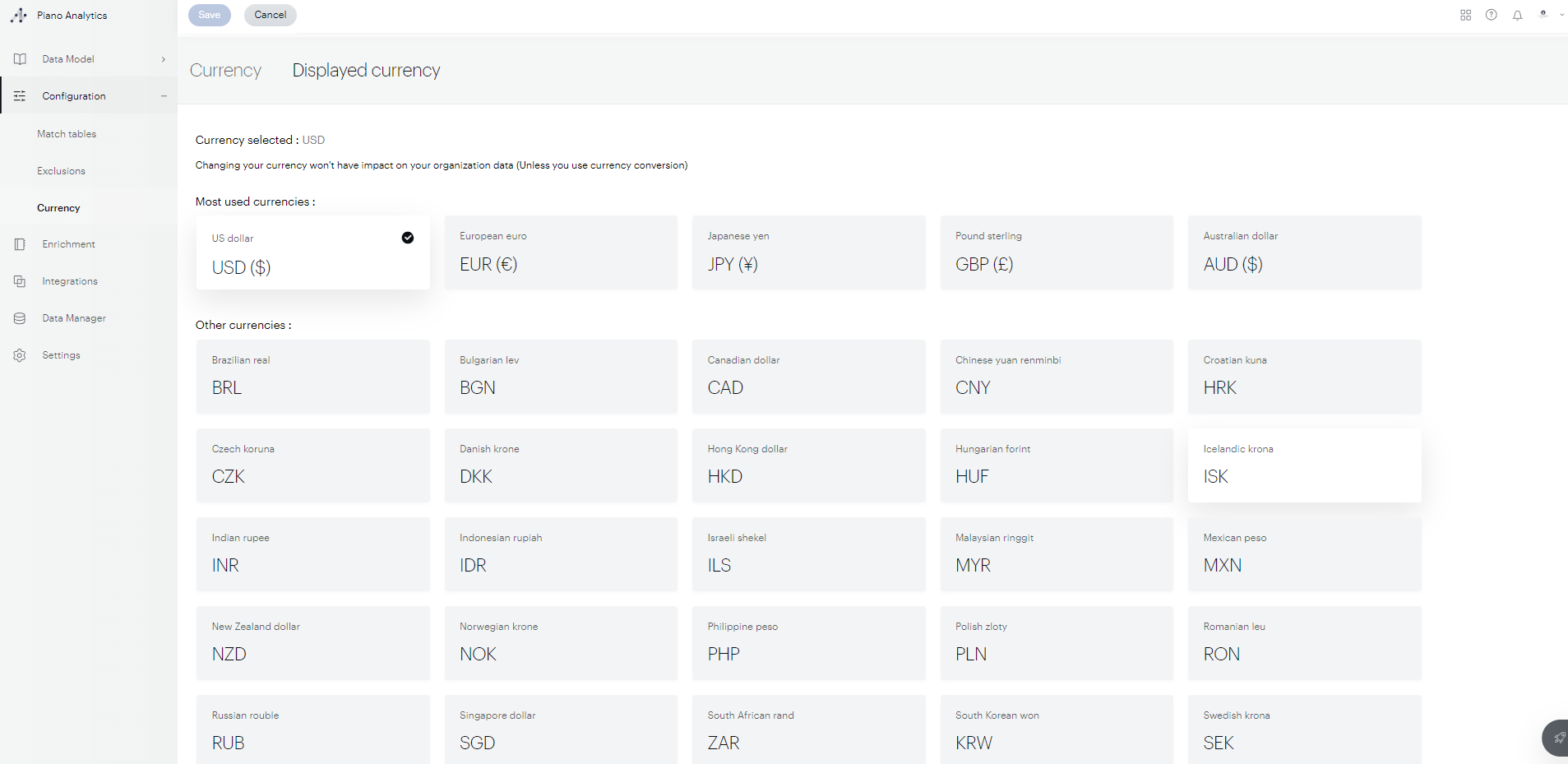The width and height of the screenshot is (1568, 764).
Task: Click the Cancel button
Action: (x=270, y=15)
